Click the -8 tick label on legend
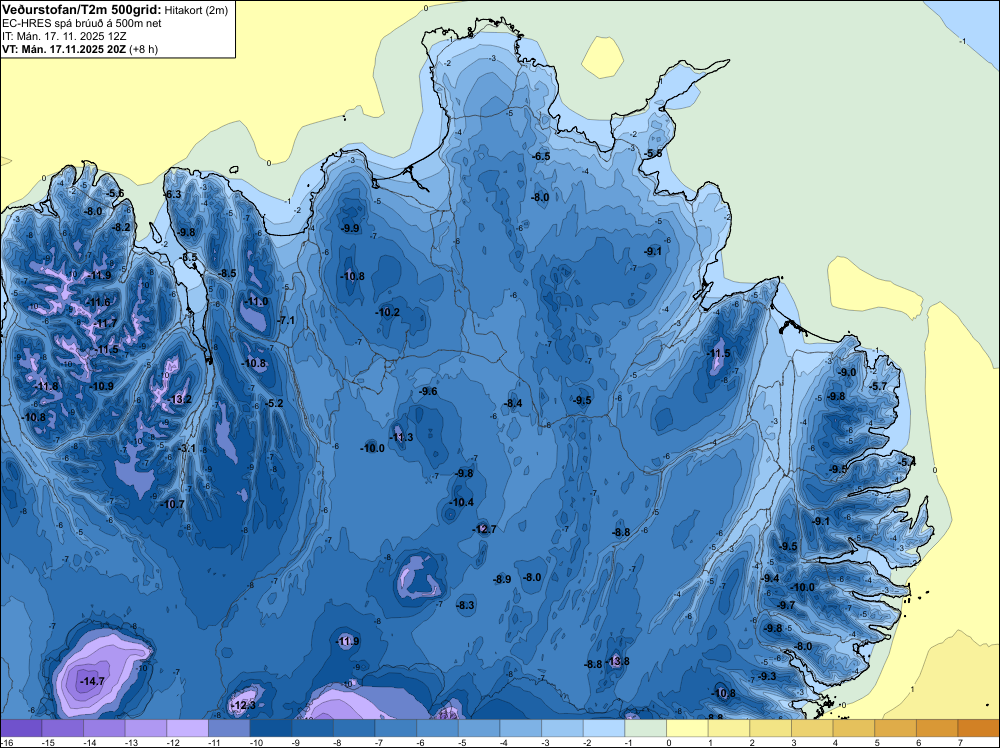Screen dimensions: 1000x748 [x=338, y=743]
